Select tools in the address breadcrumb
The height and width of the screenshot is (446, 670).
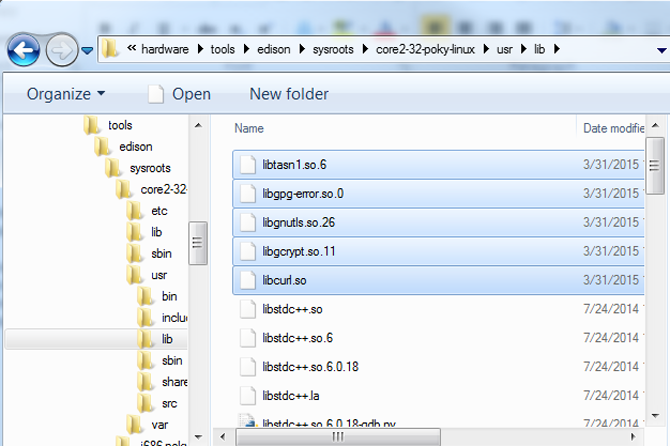[223, 49]
